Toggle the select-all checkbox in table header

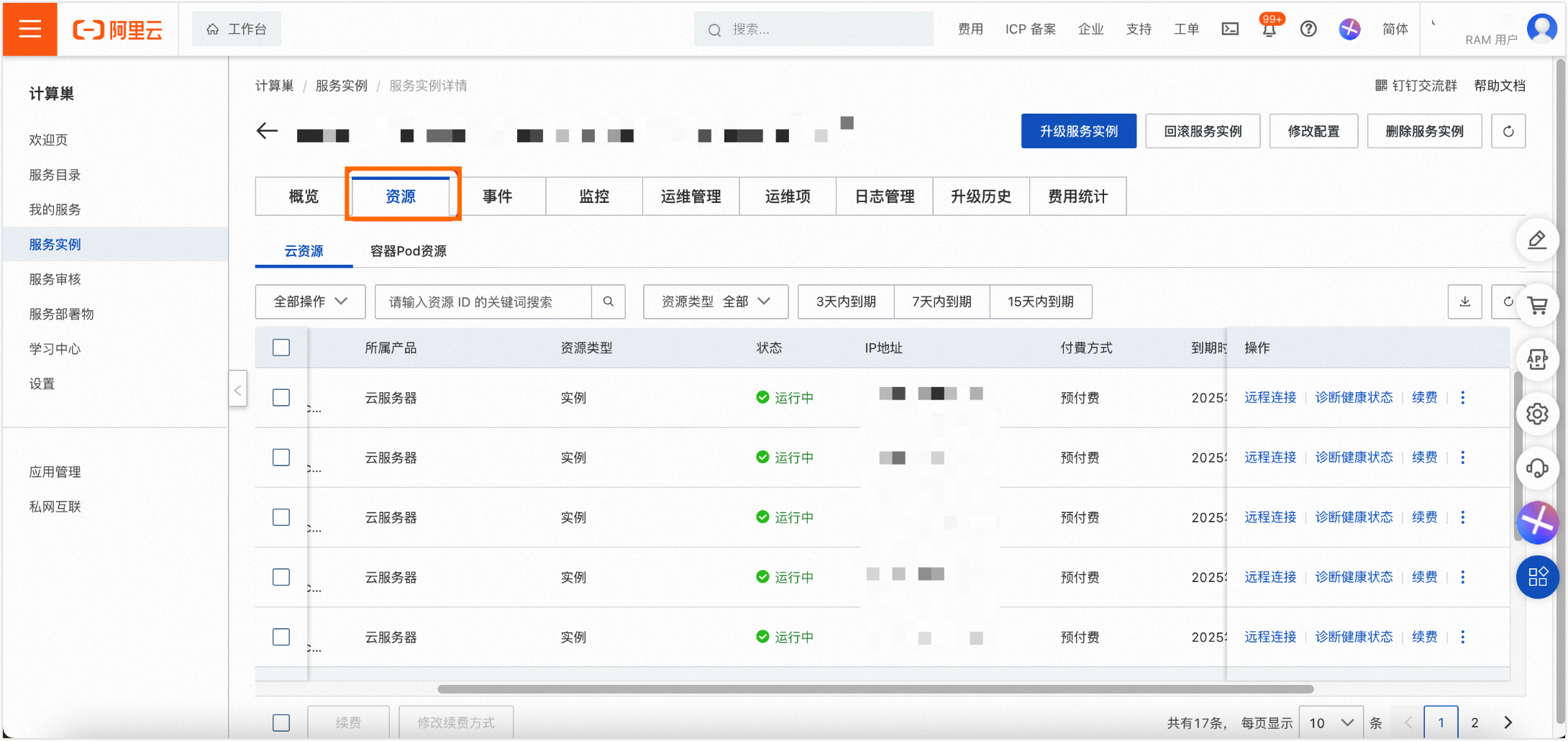click(x=281, y=347)
